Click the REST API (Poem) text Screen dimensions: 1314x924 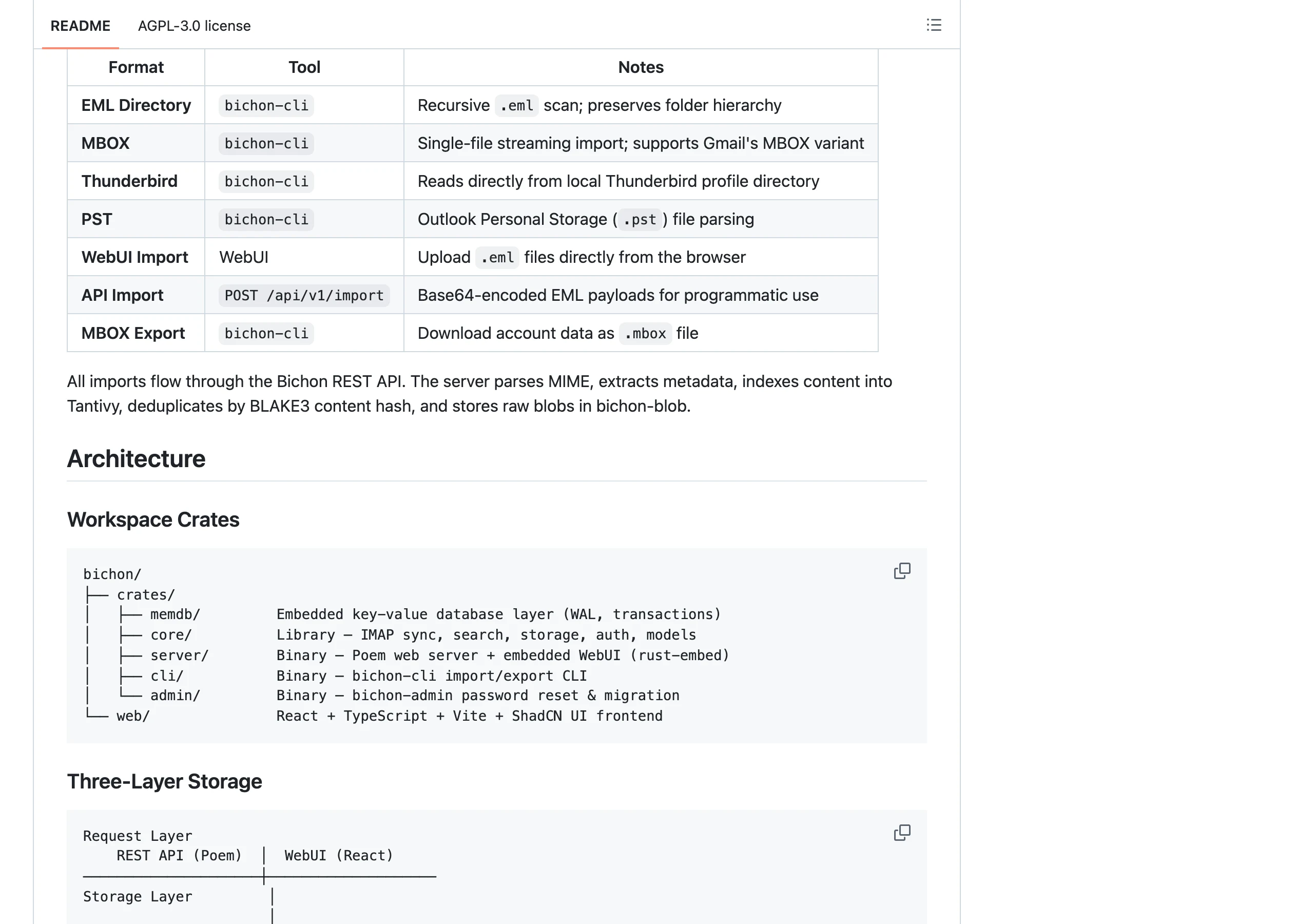(179, 856)
